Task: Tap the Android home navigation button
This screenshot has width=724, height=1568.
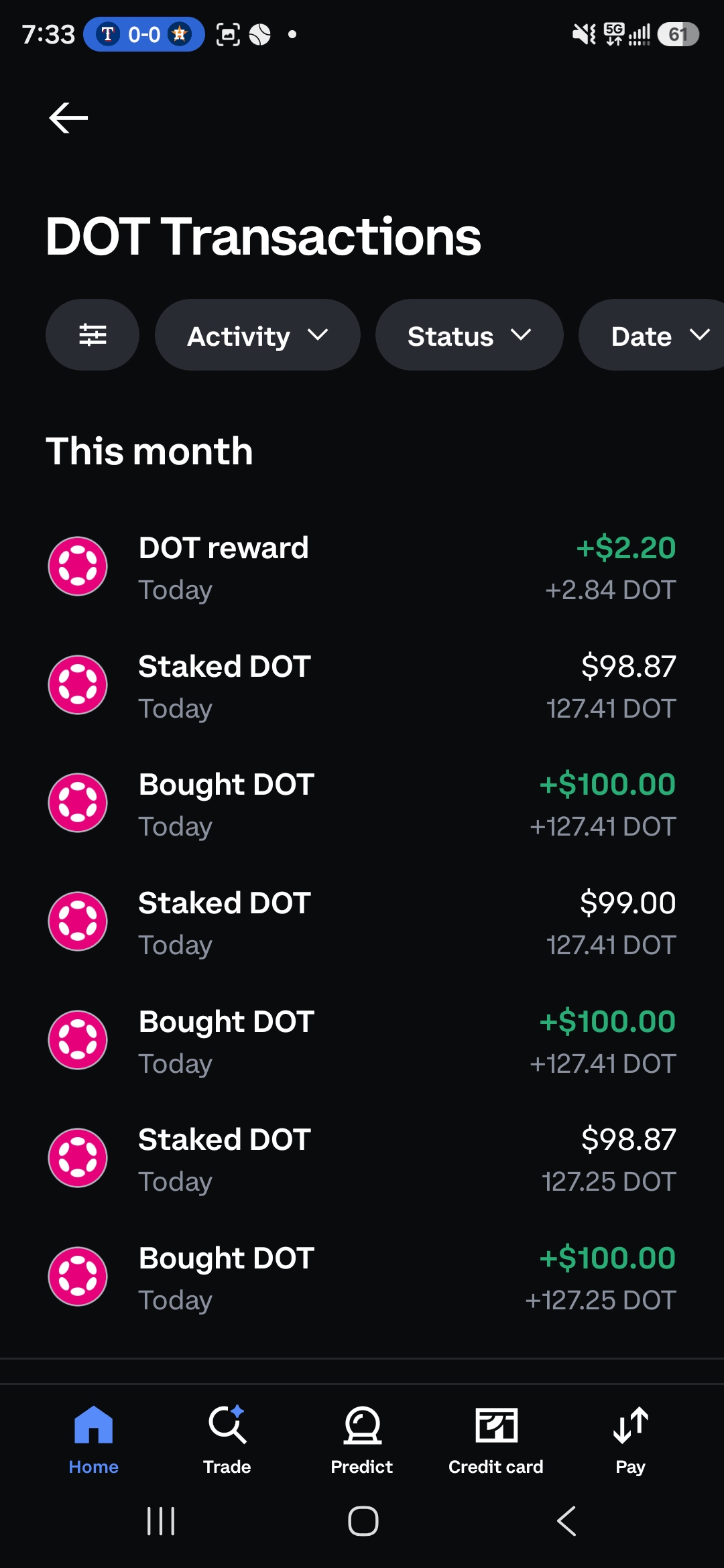Action: pyautogui.click(x=363, y=1521)
